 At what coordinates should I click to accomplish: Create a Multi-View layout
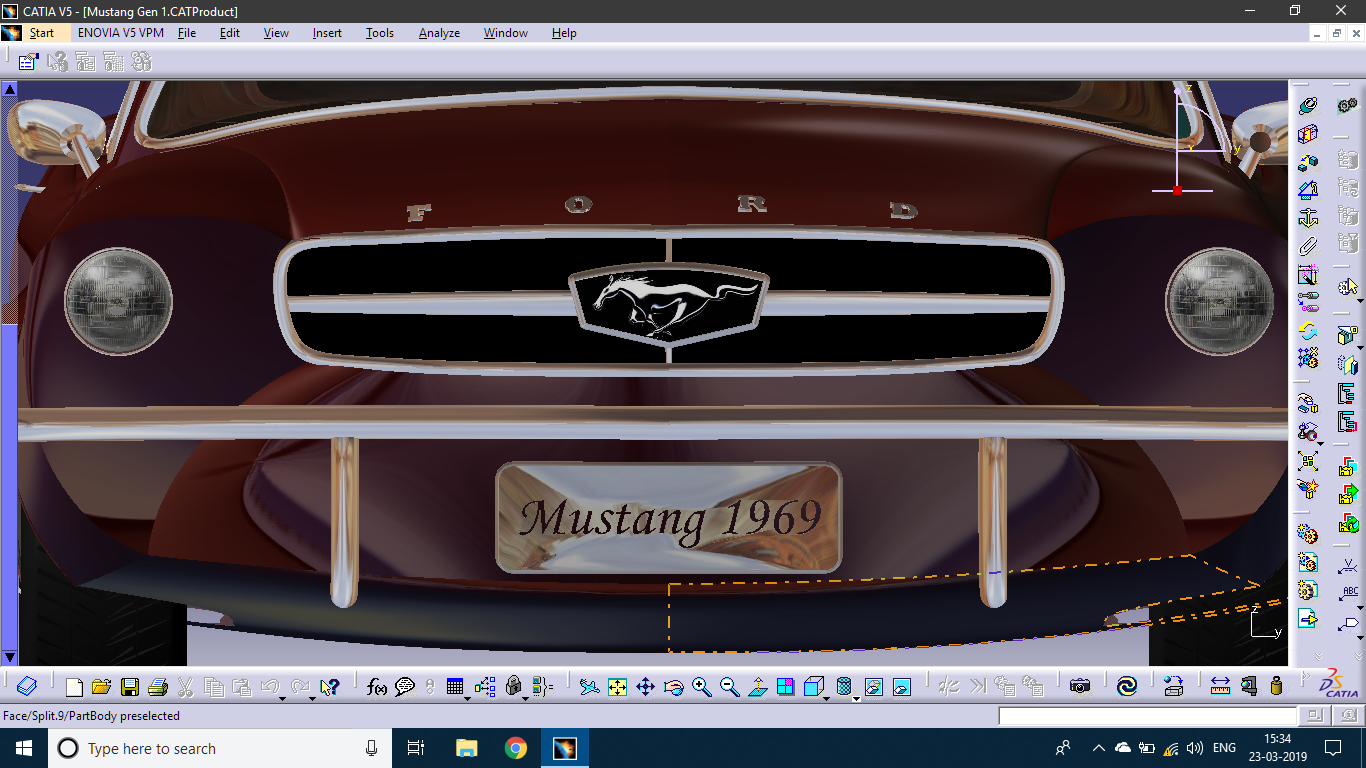pos(786,687)
